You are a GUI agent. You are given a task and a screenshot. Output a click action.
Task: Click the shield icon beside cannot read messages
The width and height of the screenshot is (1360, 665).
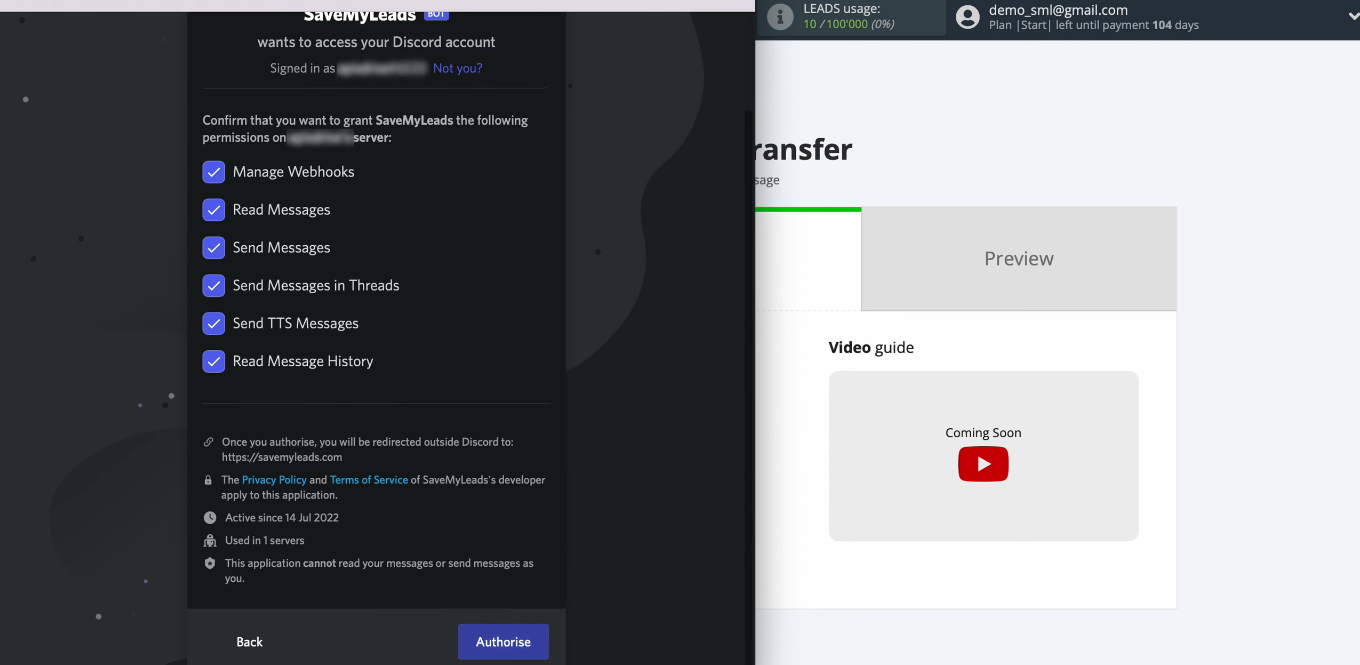[209, 564]
